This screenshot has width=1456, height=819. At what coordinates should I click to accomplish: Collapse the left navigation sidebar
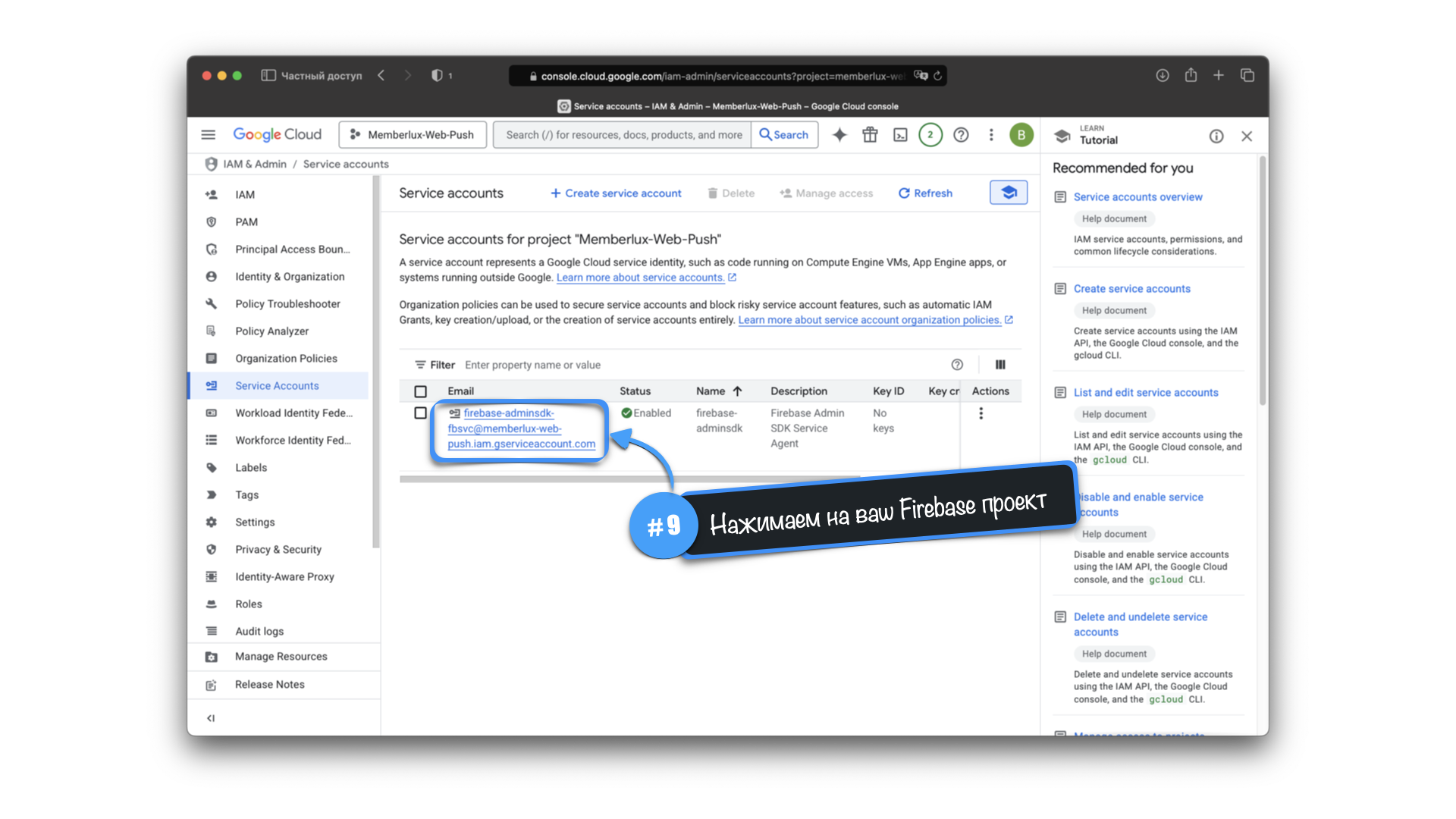point(211,718)
